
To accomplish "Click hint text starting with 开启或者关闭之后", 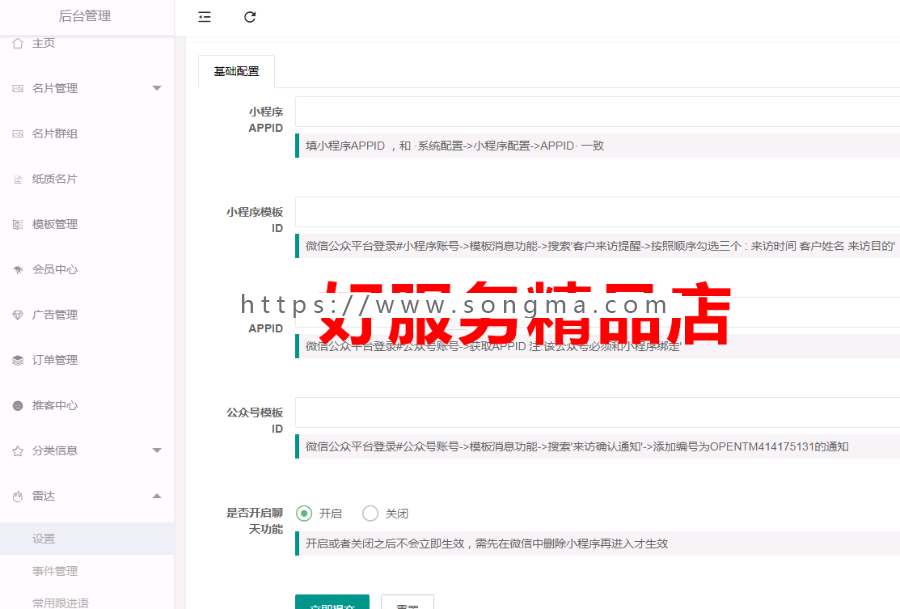I will point(487,544).
